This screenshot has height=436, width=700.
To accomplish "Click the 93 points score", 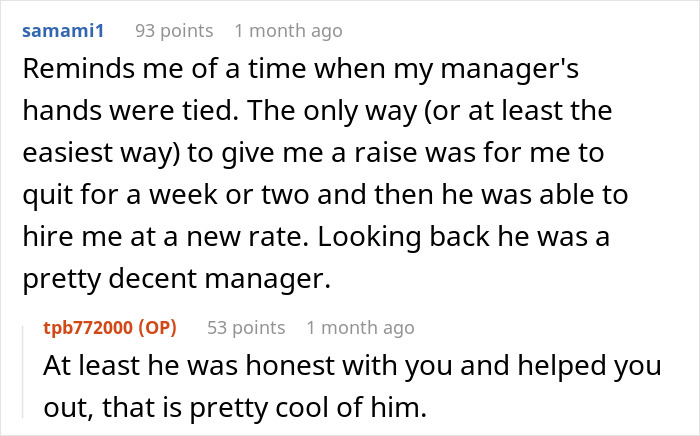I will click(174, 31).
